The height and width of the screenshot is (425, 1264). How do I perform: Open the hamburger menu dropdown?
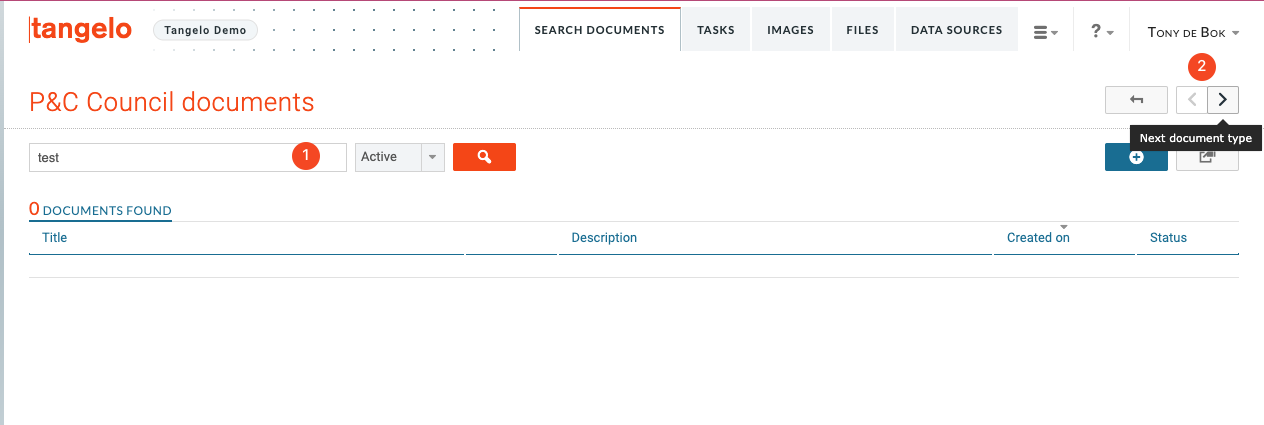1046,32
